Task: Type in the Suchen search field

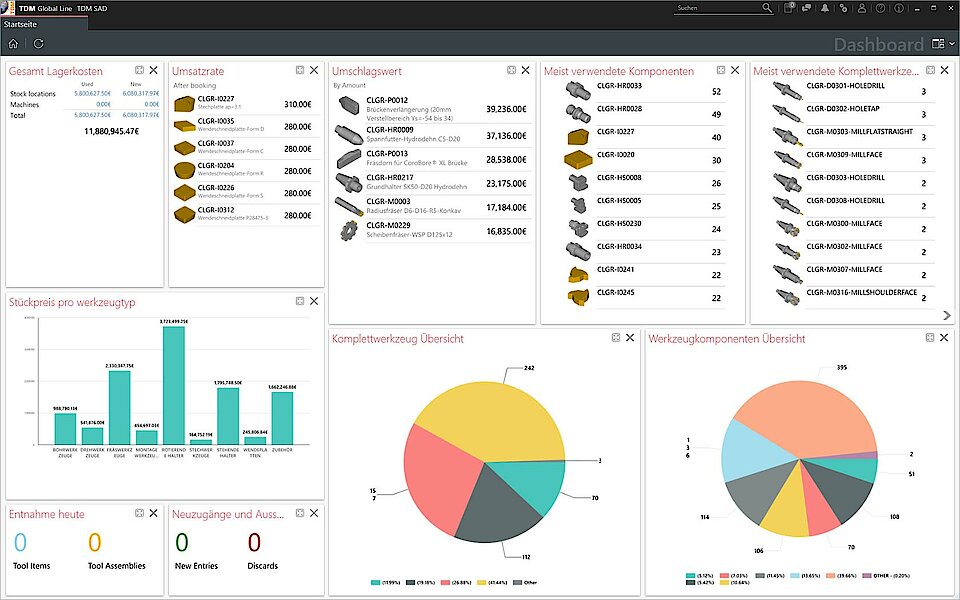Action: pyautogui.click(x=715, y=8)
